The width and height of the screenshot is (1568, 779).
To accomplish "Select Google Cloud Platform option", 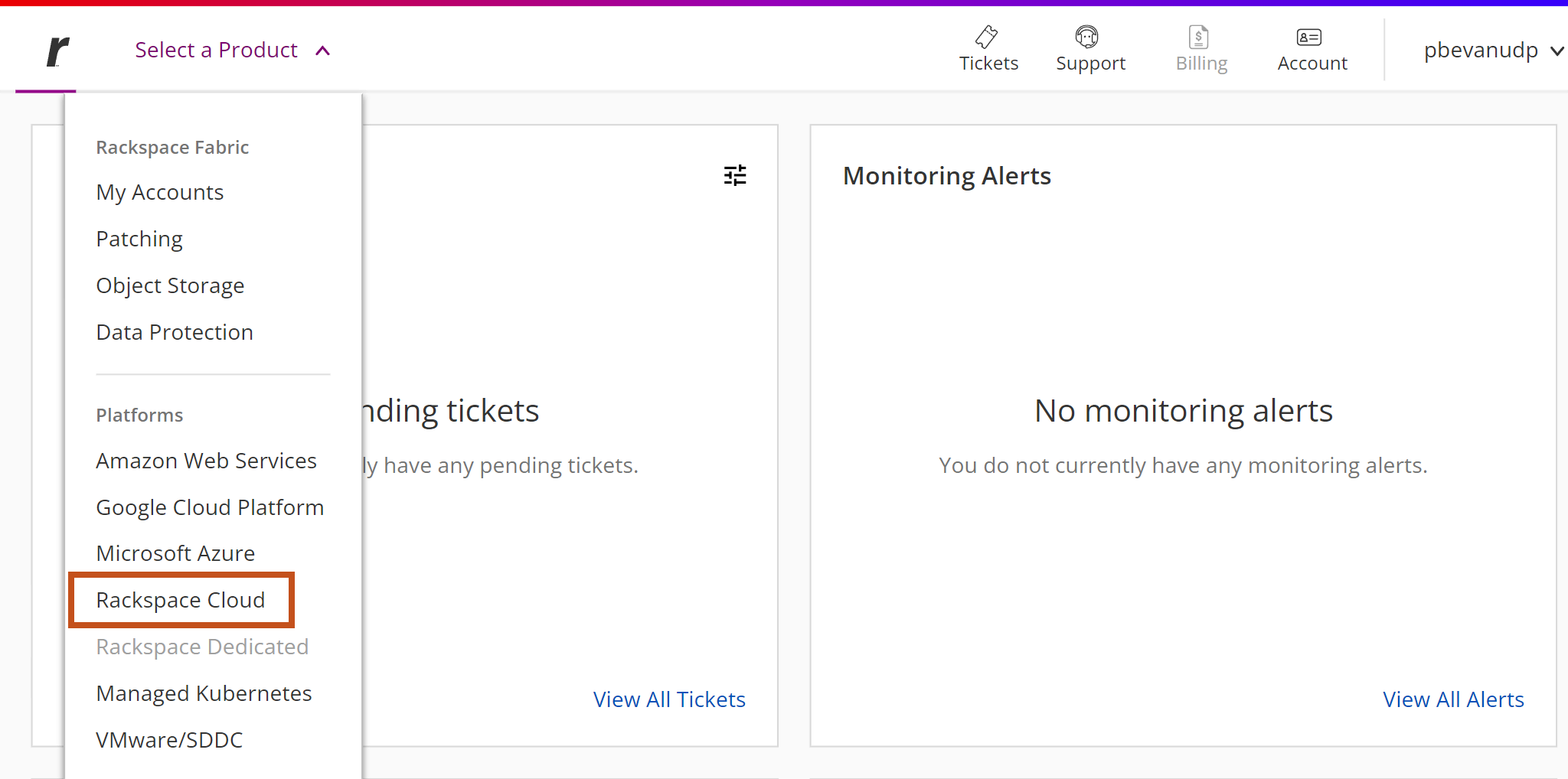I will tap(210, 507).
